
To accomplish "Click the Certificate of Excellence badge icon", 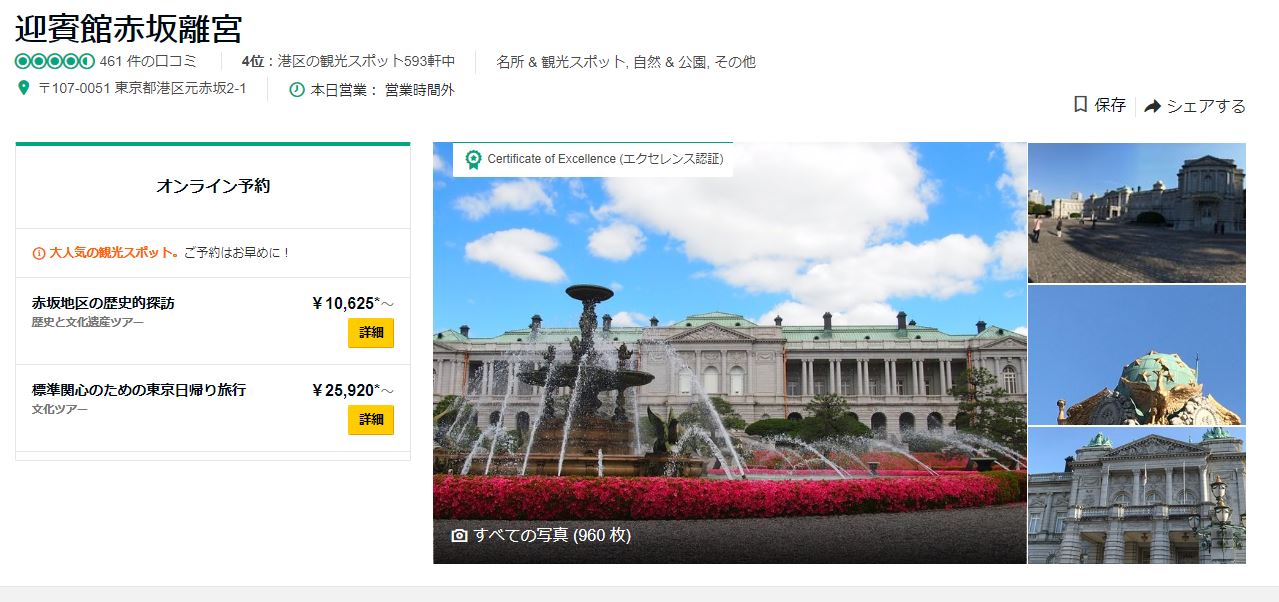I will (x=473, y=159).
